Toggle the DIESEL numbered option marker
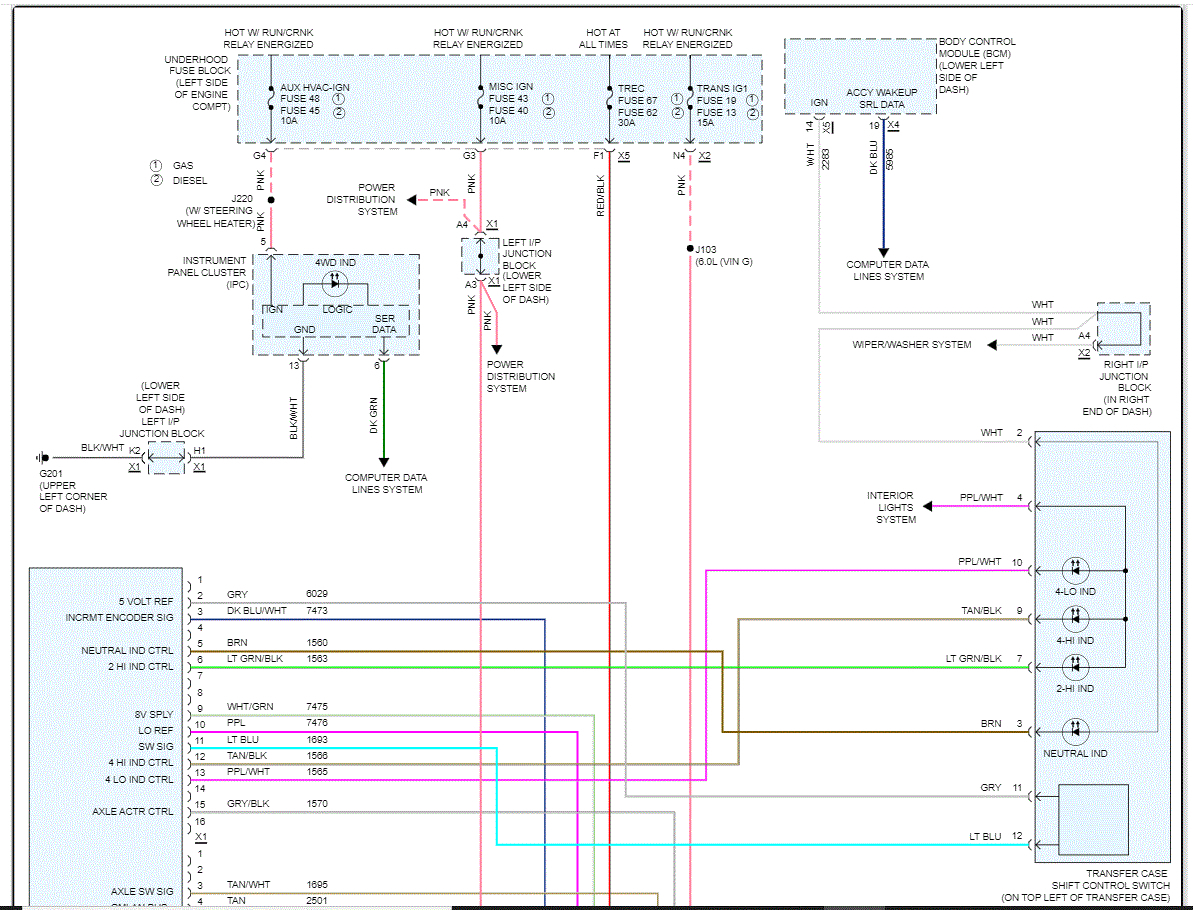This screenshot has width=1193, height=910. [156, 180]
